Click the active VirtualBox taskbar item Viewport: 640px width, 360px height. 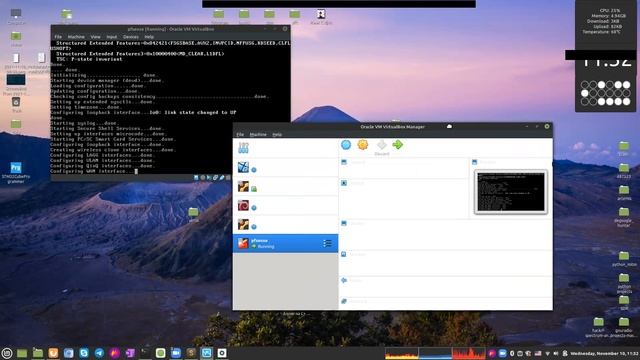pyautogui.click(x=207, y=353)
